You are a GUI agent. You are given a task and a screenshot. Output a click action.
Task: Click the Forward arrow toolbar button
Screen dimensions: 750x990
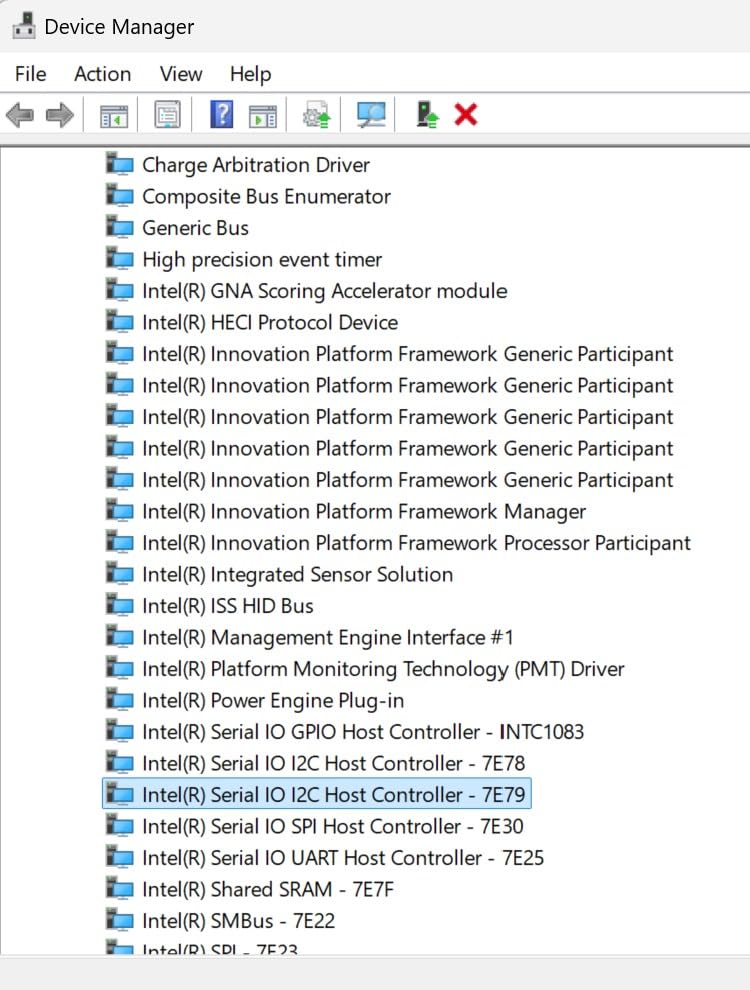[x=60, y=115]
